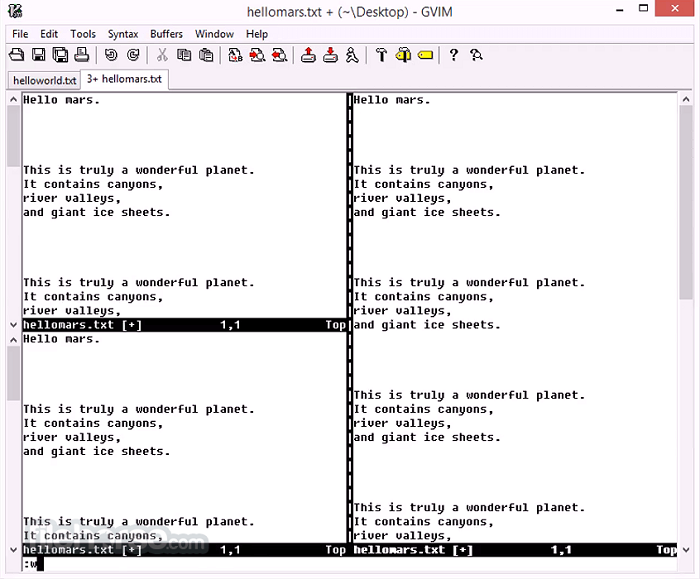The width and height of the screenshot is (700, 579).
Task: Undo the last change via toolbar
Action: point(111,55)
